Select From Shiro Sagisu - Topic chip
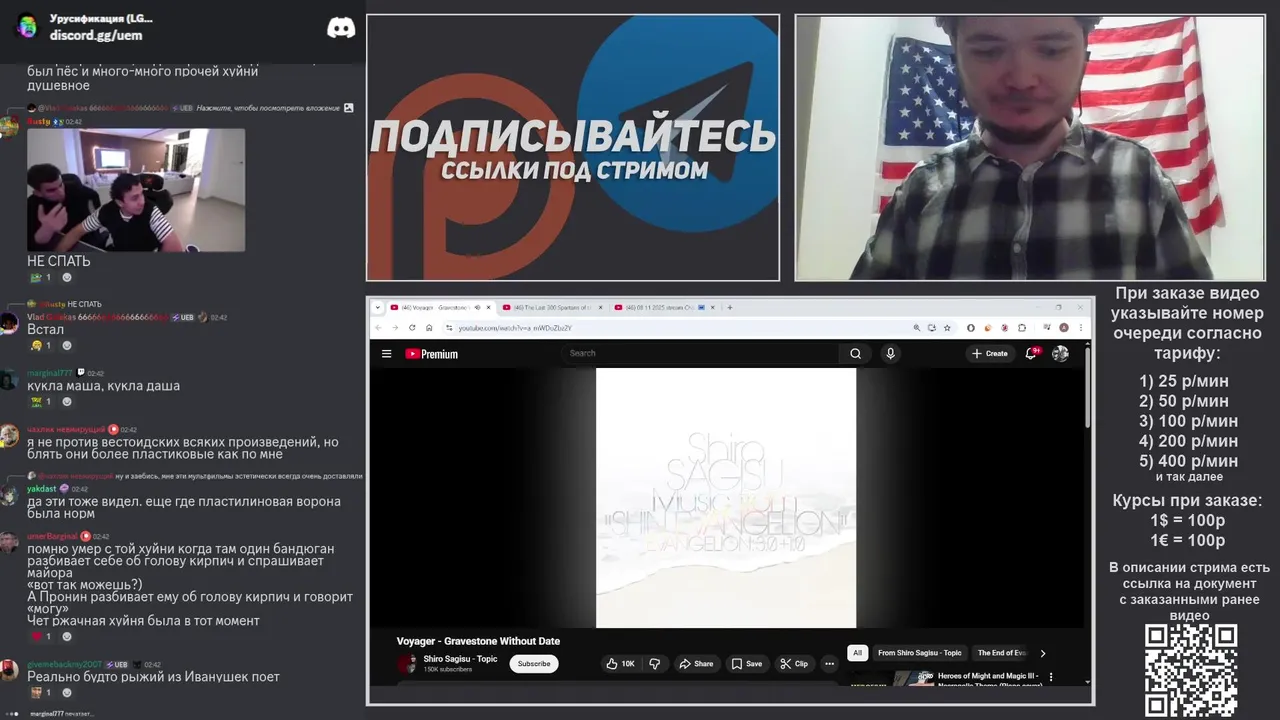The image size is (1280, 720). (x=920, y=653)
